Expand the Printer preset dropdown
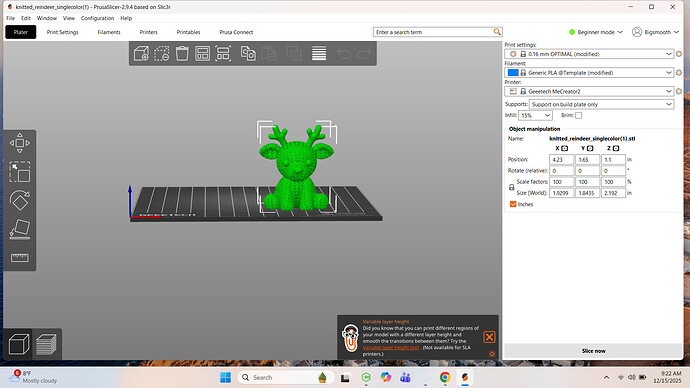The width and height of the screenshot is (690, 388). pos(668,91)
